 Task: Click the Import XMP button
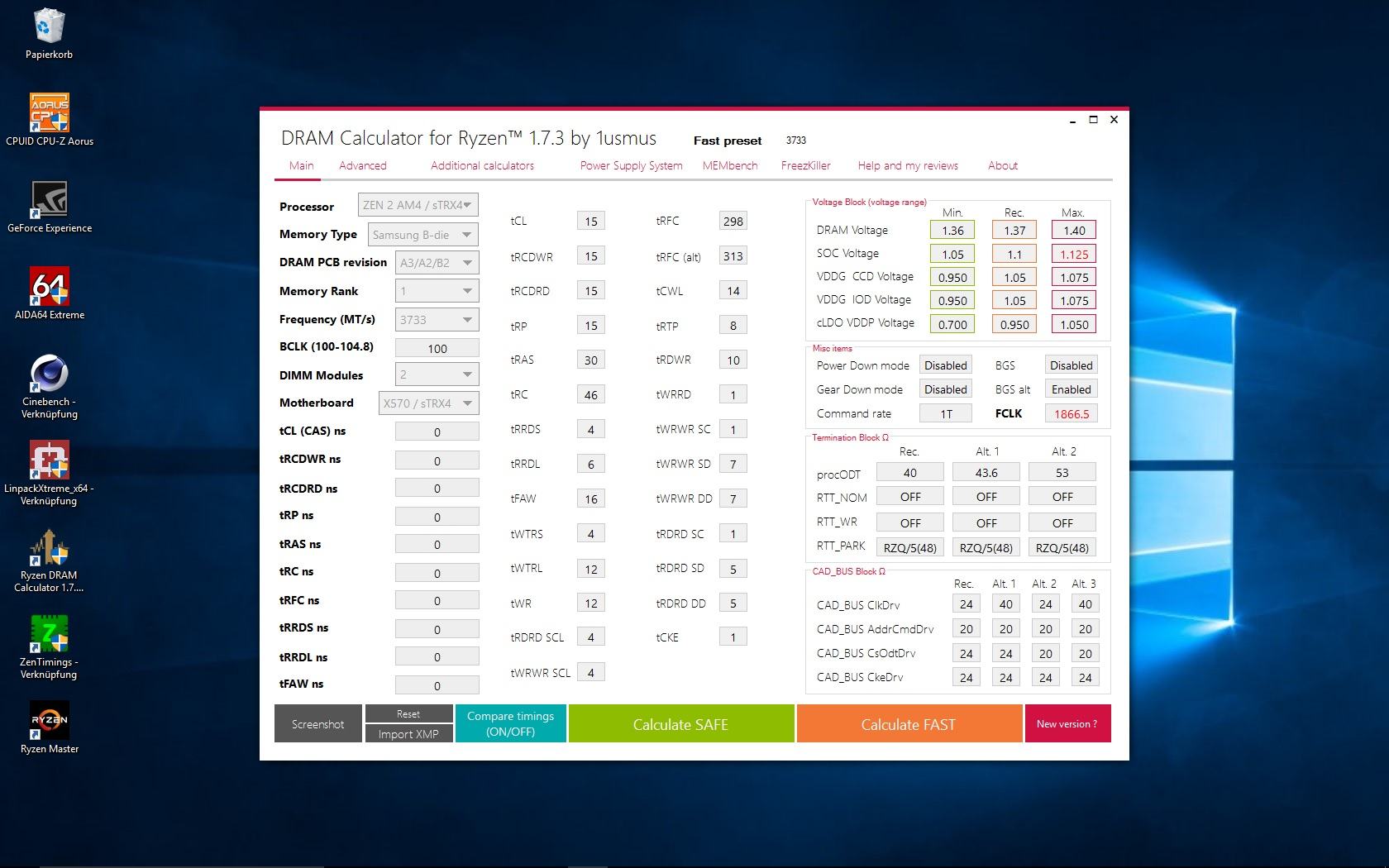[x=408, y=733]
